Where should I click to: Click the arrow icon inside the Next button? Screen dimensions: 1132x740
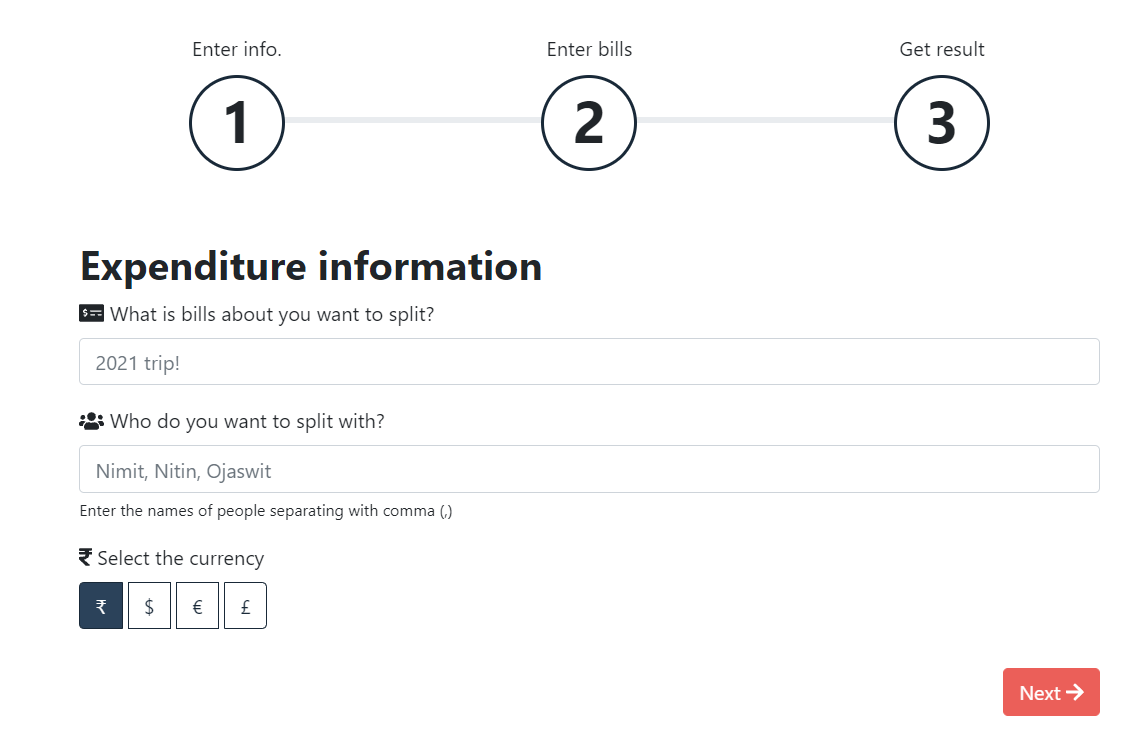tap(1075, 691)
